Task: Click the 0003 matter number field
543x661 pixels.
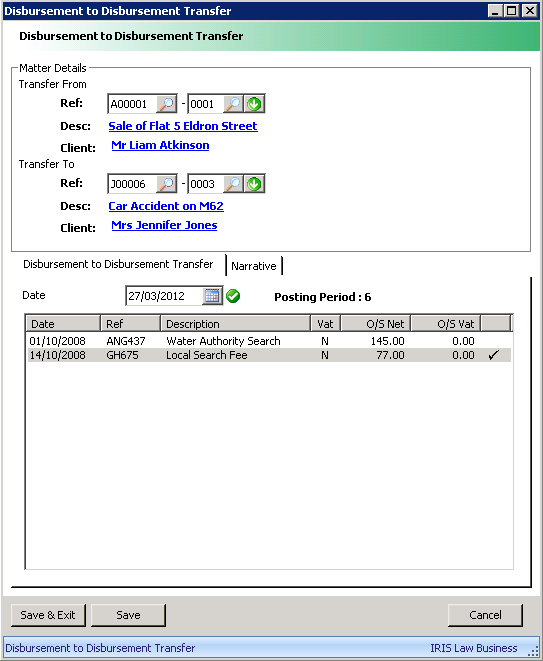Action: tap(206, 184)
